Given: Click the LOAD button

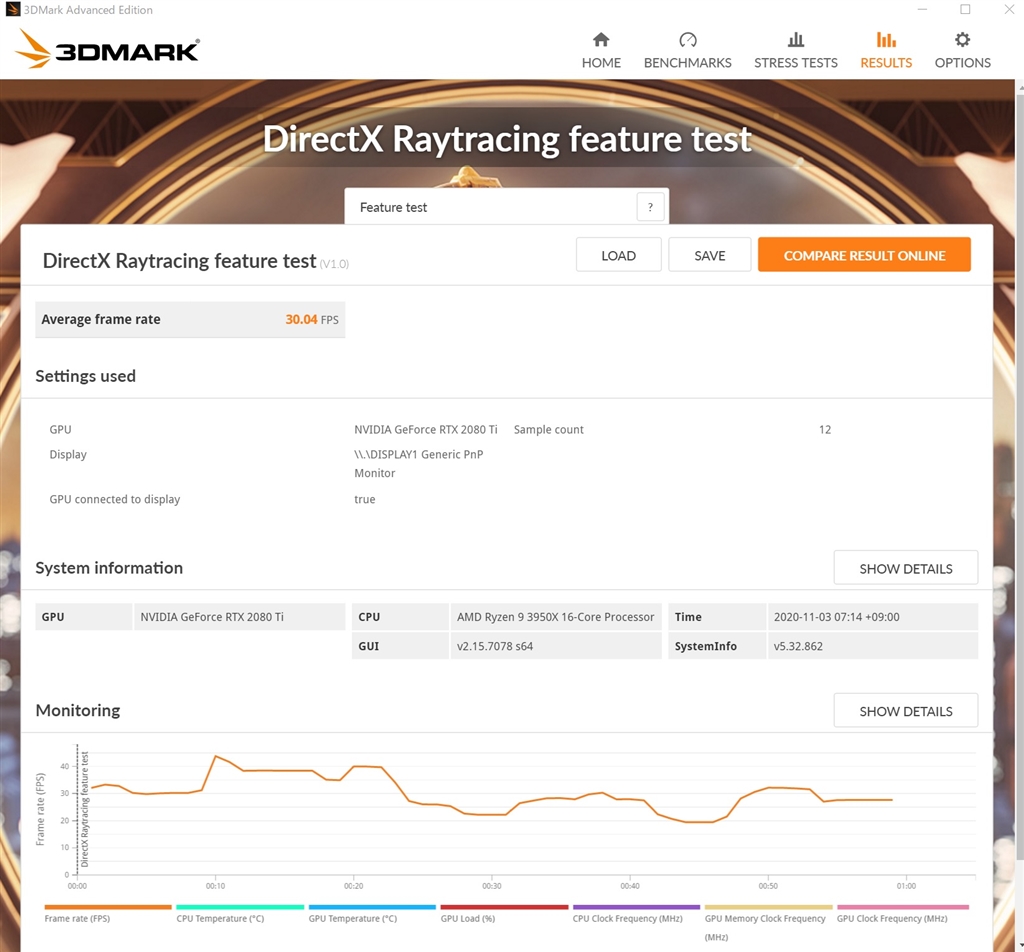Looking at the screenshot, I should [x=618, y=255].
